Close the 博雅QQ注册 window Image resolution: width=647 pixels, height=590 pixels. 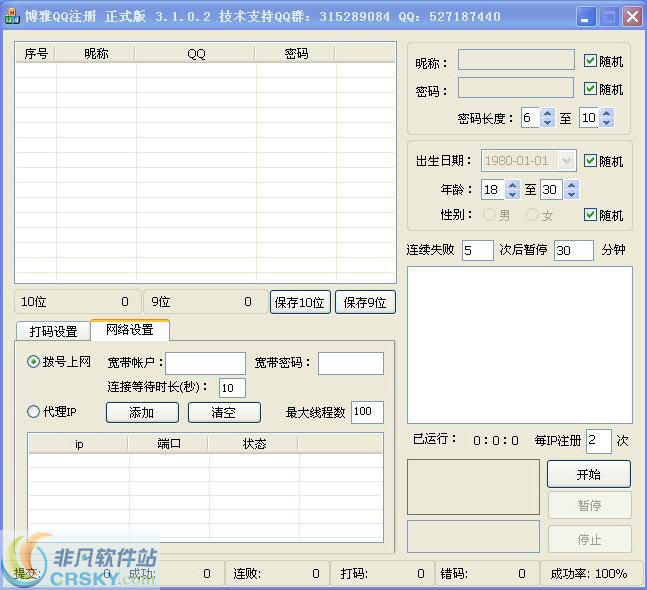[632, 17]
